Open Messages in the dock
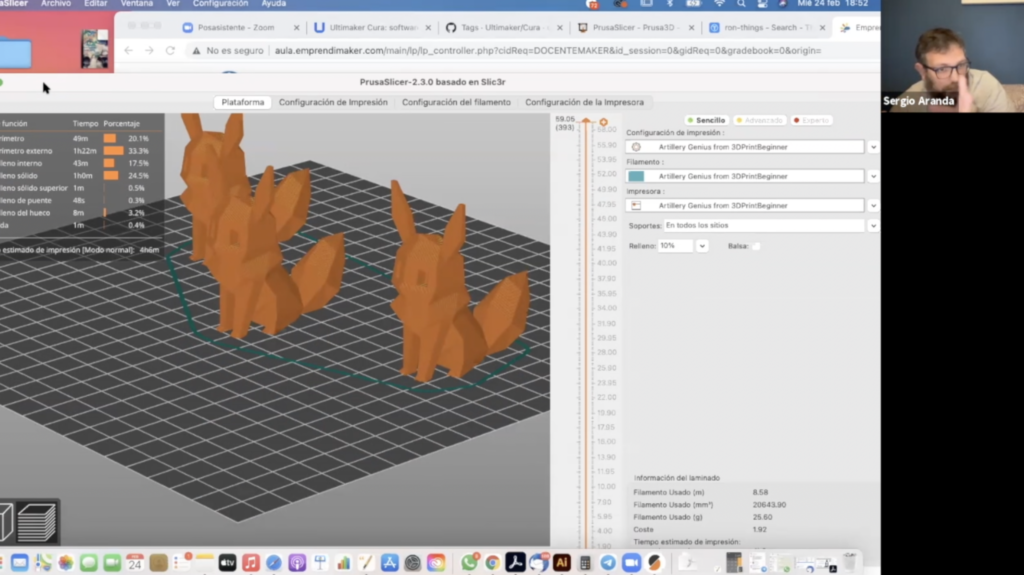1024x575 pixels. pyautogui.click(x=89, y=563)
